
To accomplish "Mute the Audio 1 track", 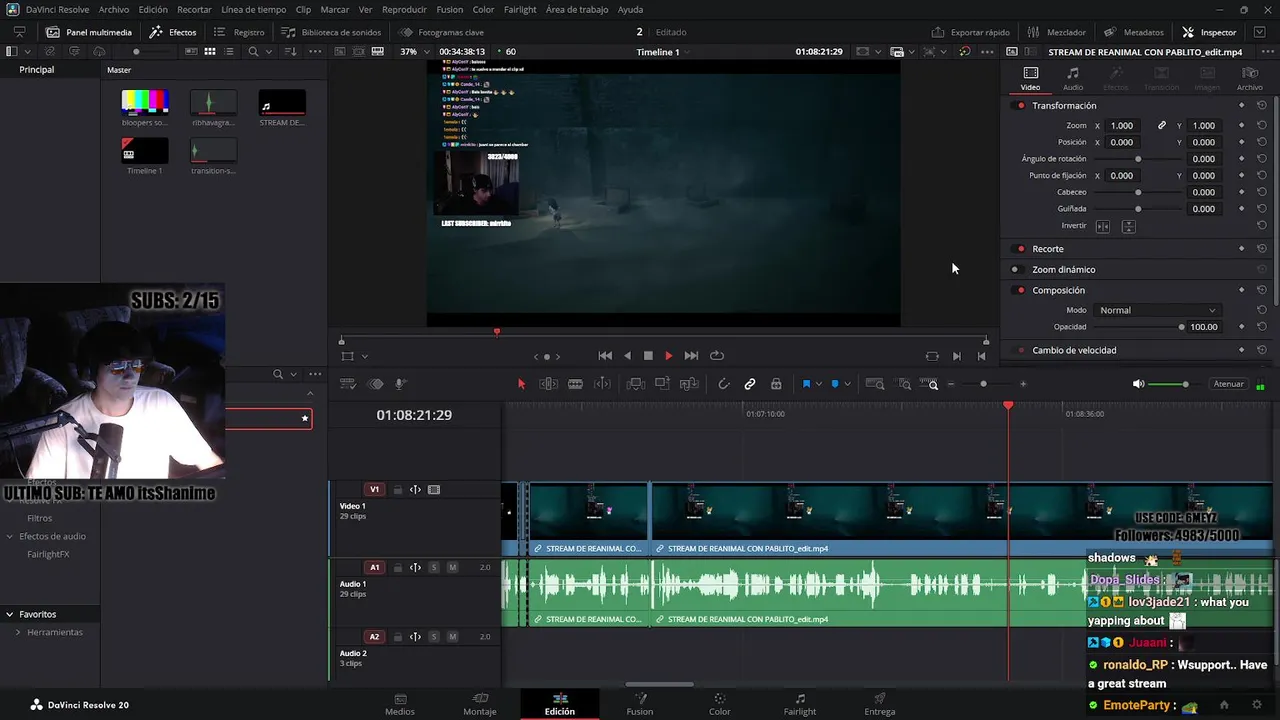I will coord(452,568).
